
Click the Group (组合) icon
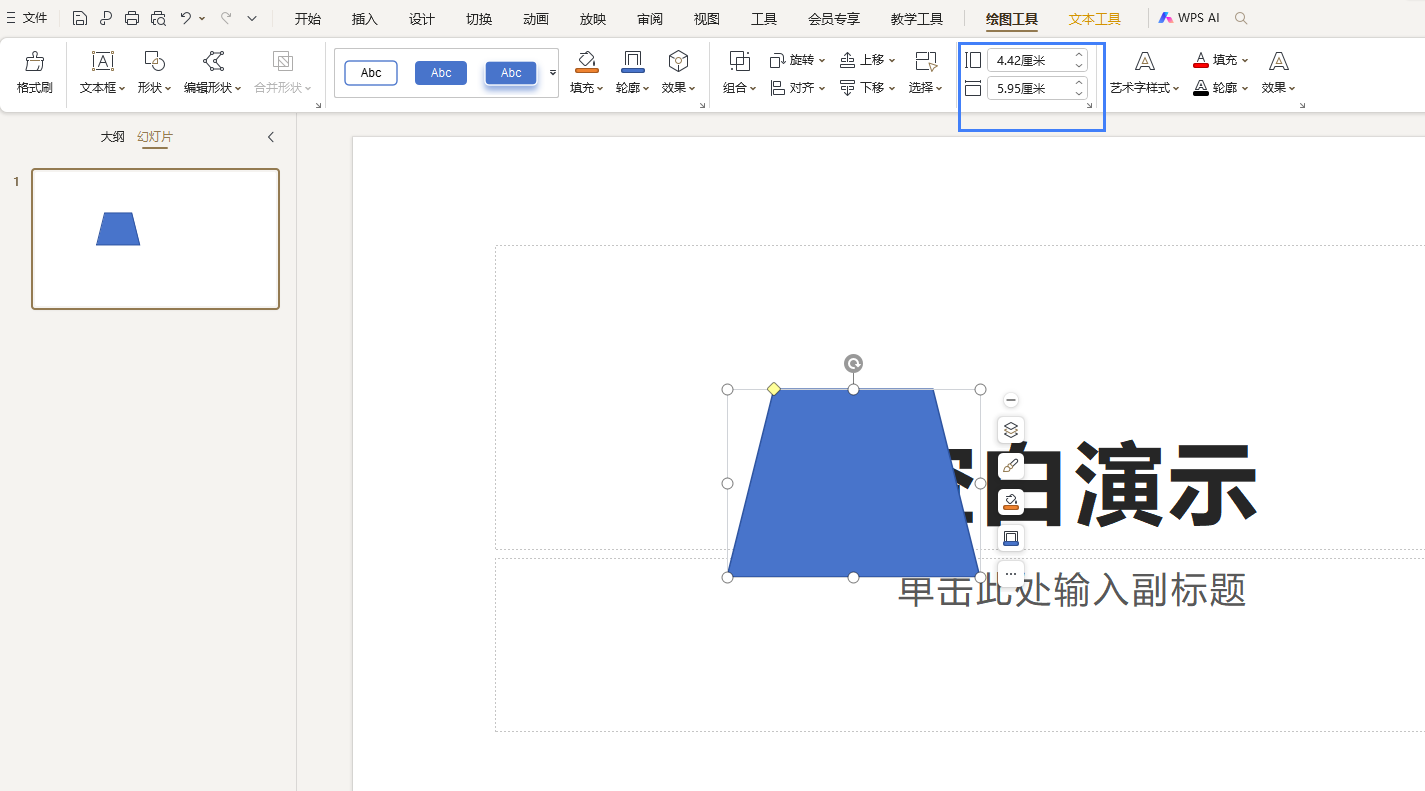tap(740, 61)
